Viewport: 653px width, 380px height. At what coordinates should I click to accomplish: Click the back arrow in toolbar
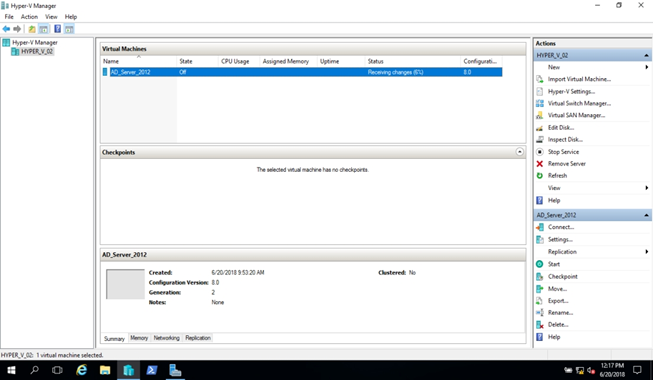tap(6, 29)
